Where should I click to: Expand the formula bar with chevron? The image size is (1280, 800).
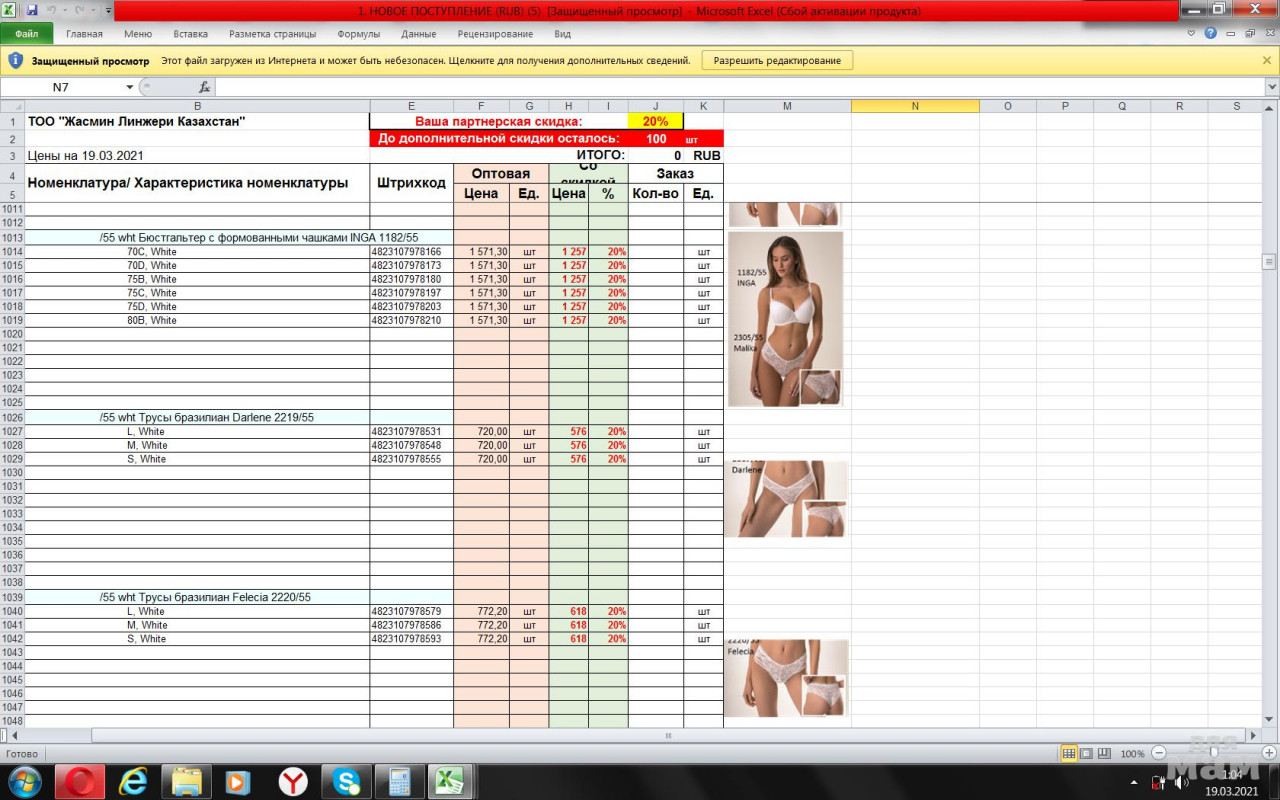[x=1271, y=87]
